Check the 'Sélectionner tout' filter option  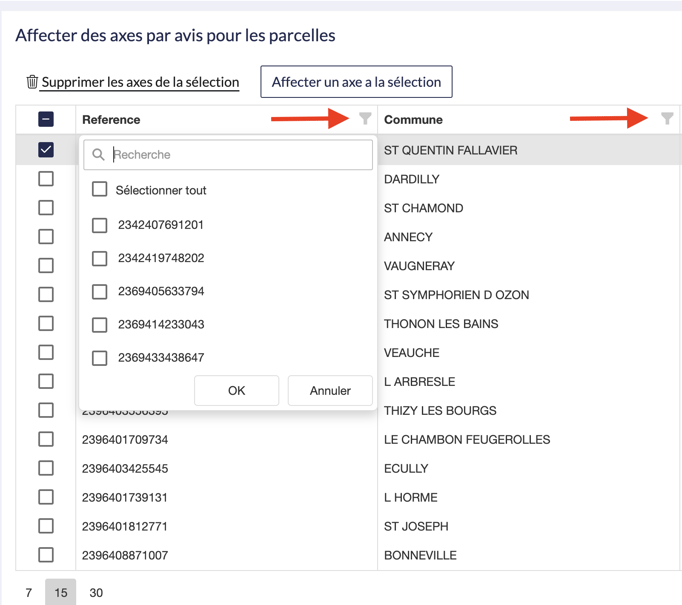tap(100, 190)
